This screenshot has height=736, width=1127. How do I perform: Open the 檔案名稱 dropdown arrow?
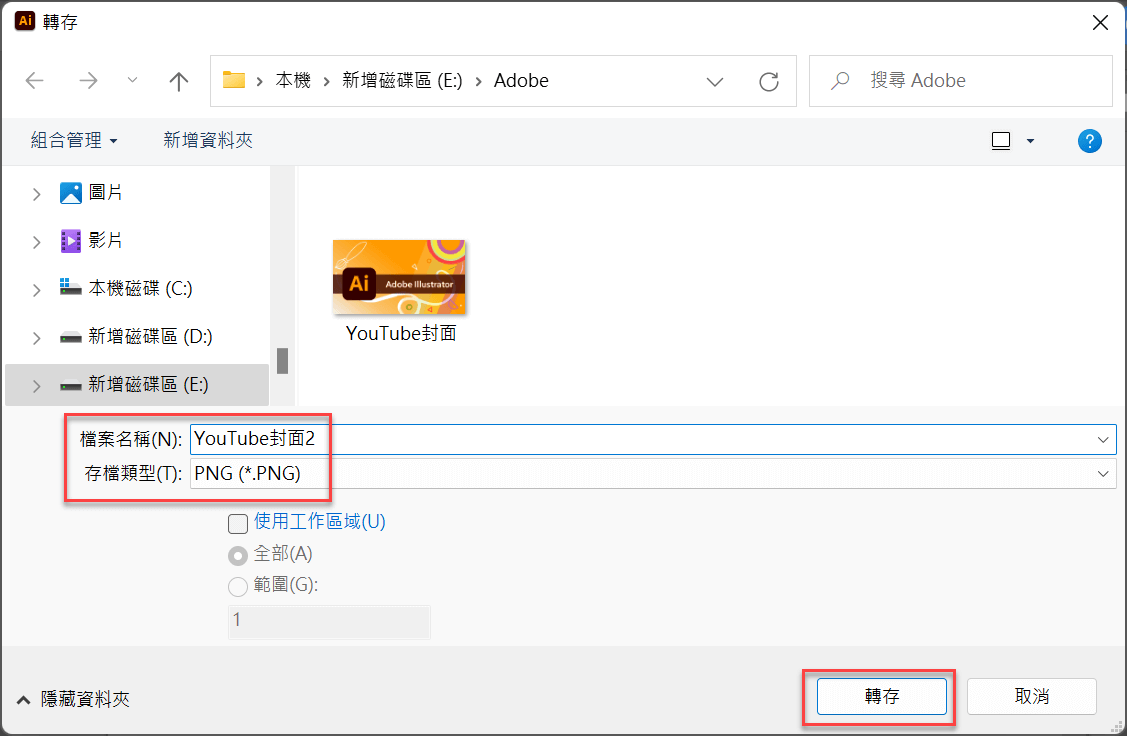(x=1103, y=439)
